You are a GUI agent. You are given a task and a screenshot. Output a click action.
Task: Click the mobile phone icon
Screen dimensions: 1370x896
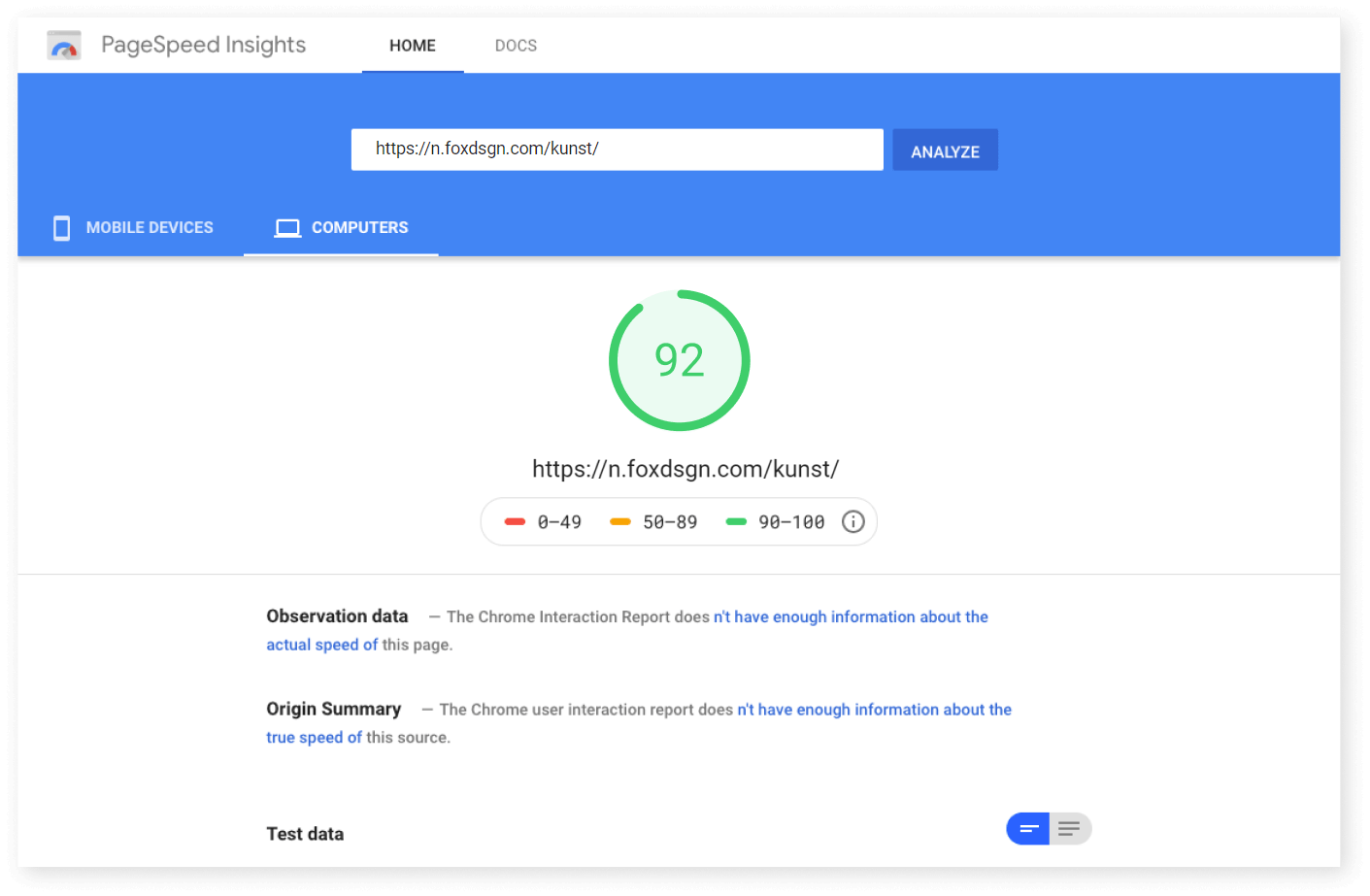pyautogui.click(x=61, y=228)
